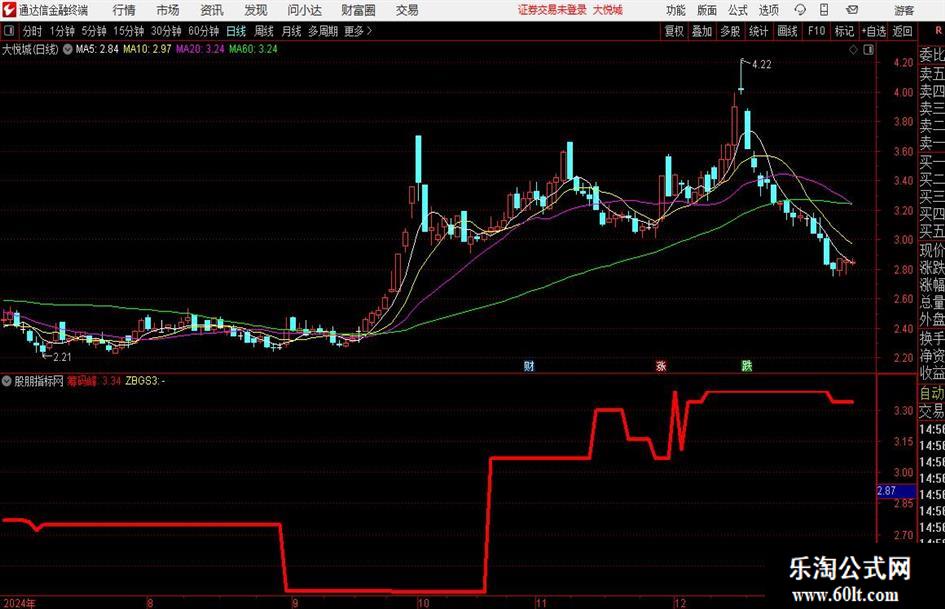Open the 发现 menu
Image resolution: width=945 pixels, height=609 pixels.
click(256, 10)
